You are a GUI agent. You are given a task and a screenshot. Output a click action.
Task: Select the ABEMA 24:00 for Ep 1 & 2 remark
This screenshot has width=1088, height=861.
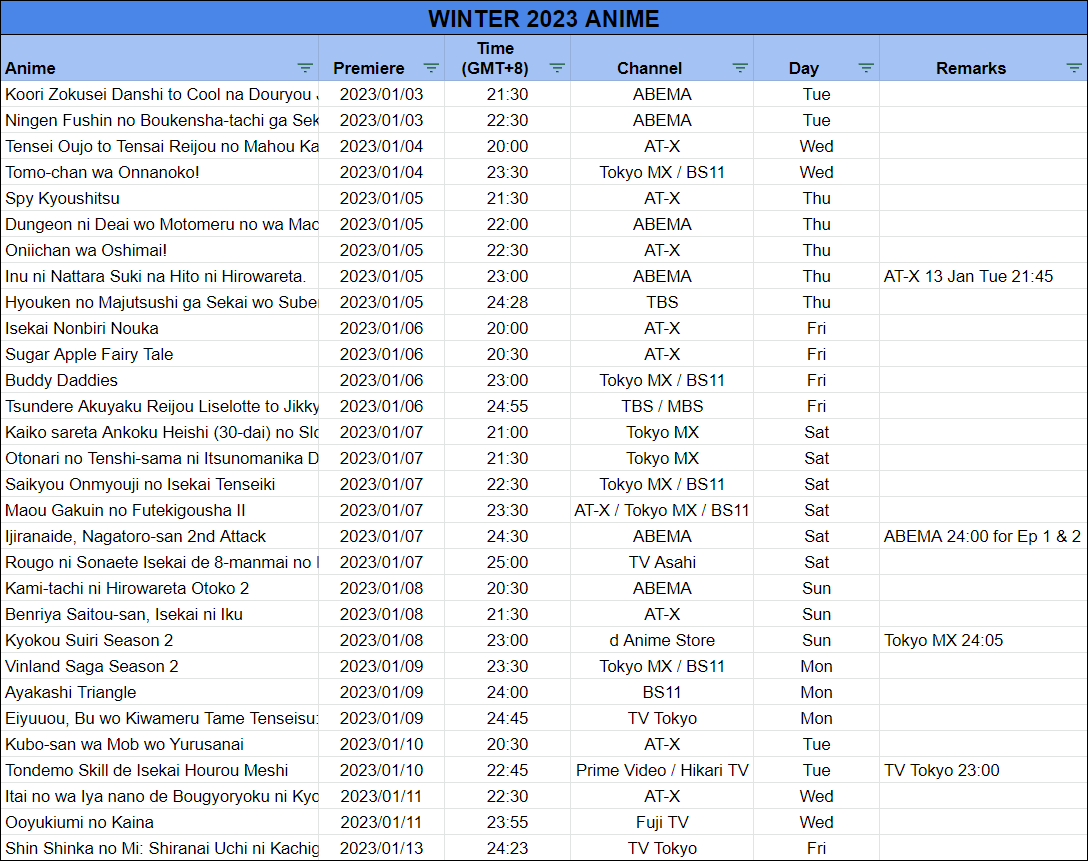[x=983, y=536]
